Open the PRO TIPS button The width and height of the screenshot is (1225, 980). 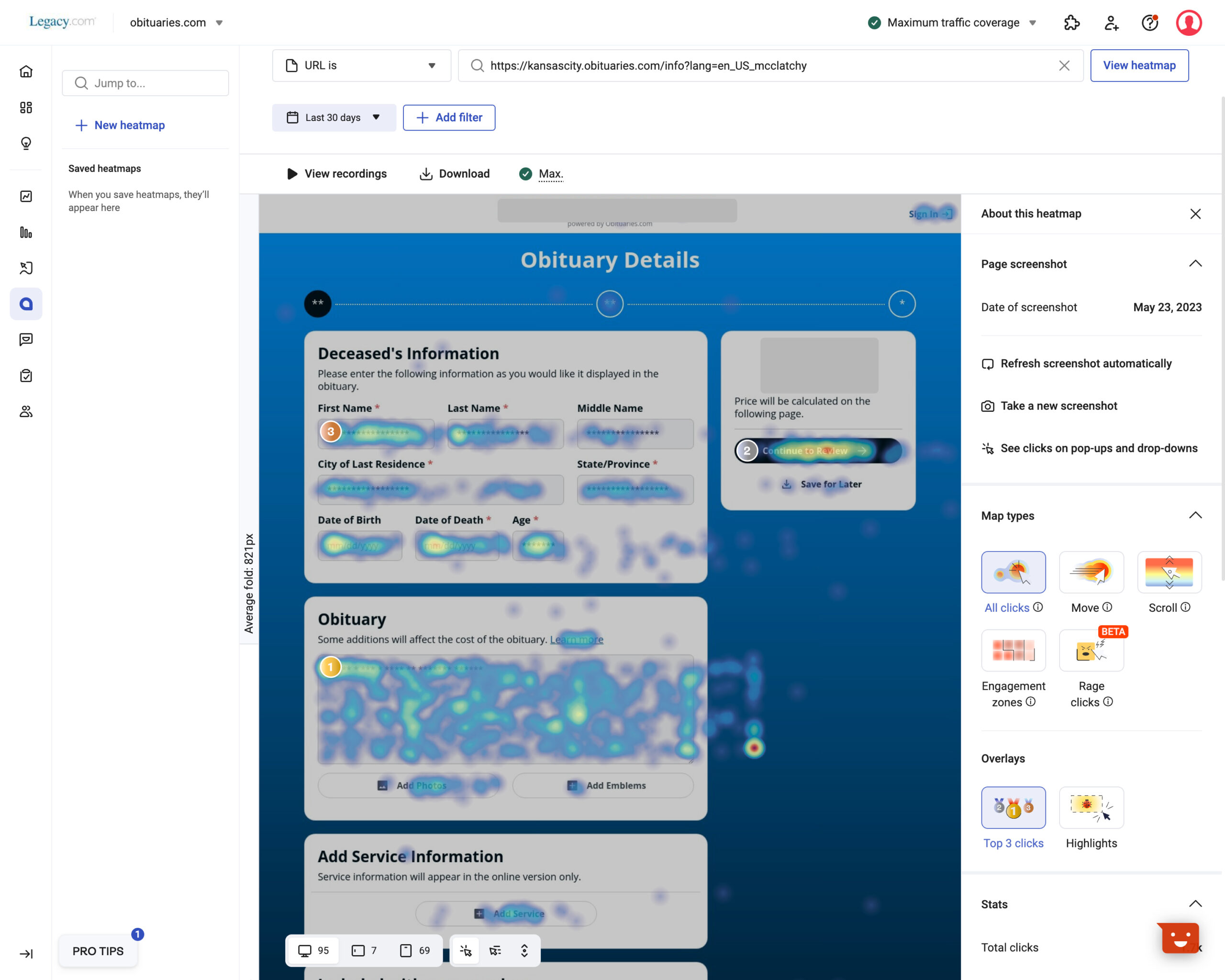(x=98, y=951)
